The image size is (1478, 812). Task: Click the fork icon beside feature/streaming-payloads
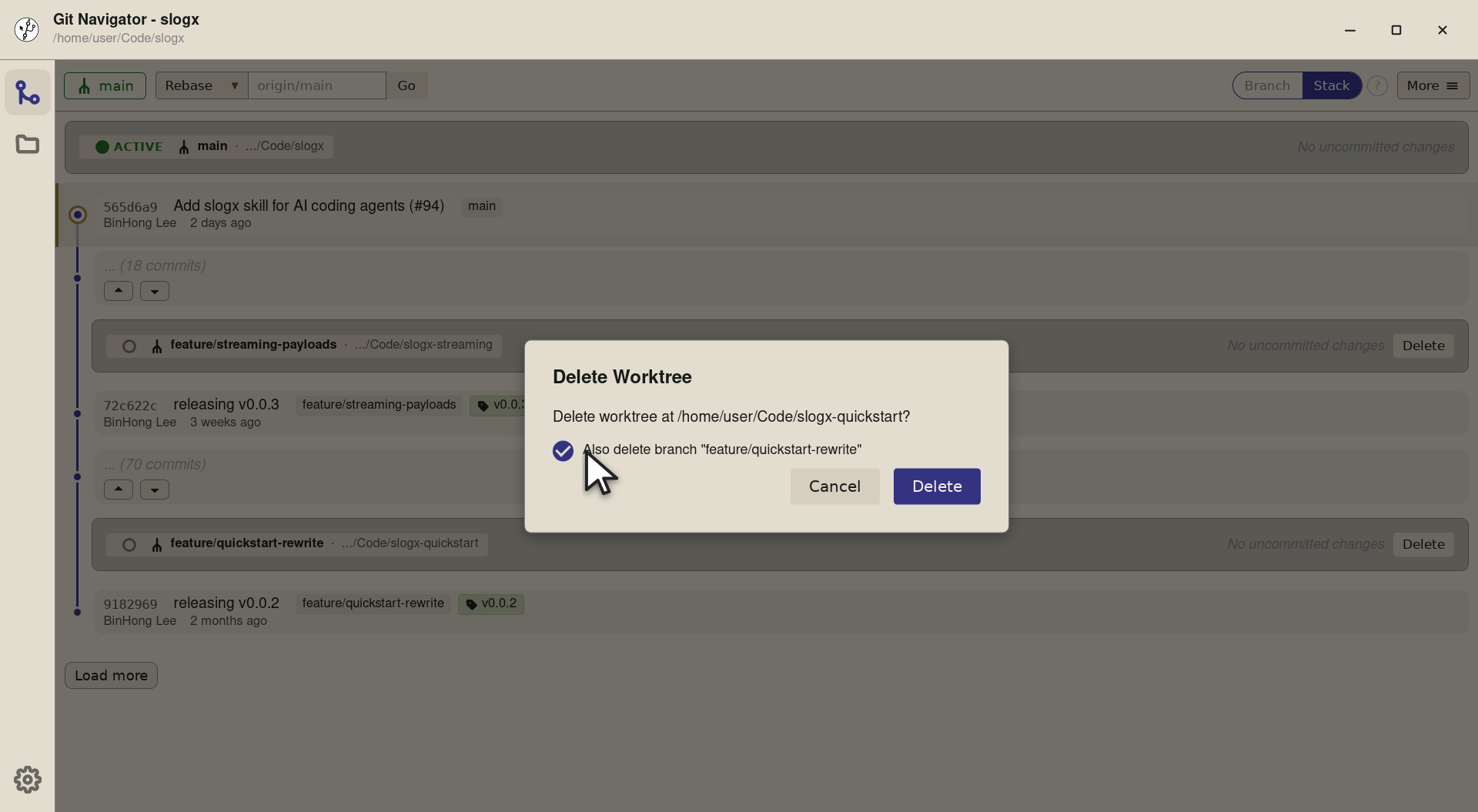coord(157,347)
